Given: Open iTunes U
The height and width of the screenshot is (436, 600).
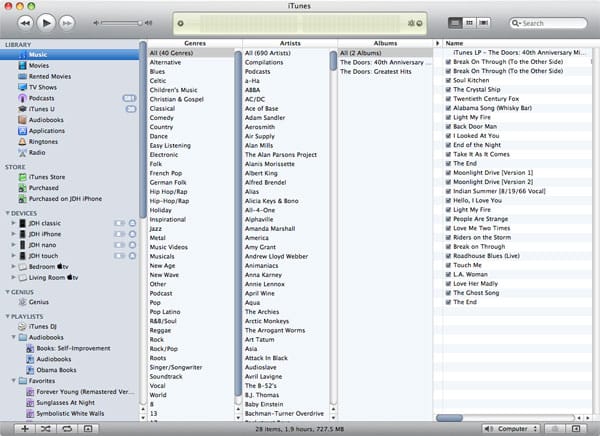Looking at the screenshot, I should click(41, 109).
